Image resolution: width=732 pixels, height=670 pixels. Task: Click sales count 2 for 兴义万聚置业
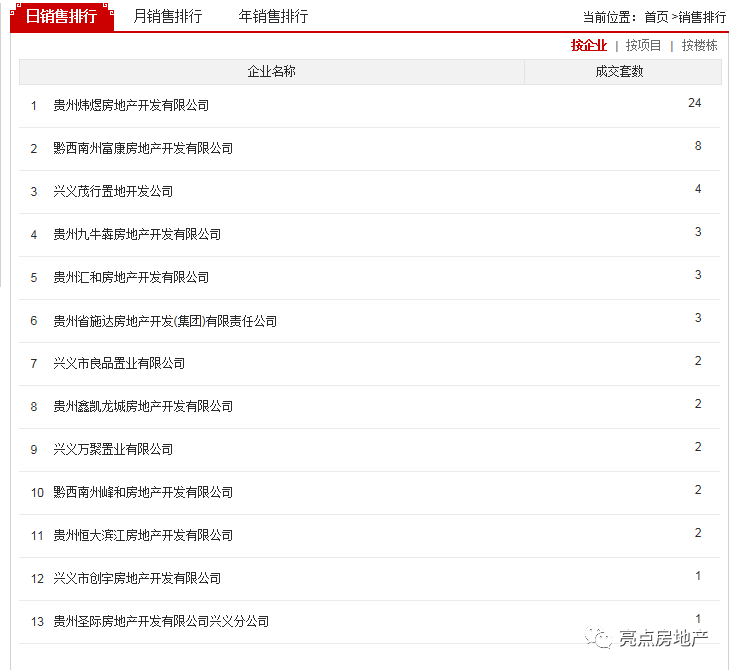(x=698, y=446)
